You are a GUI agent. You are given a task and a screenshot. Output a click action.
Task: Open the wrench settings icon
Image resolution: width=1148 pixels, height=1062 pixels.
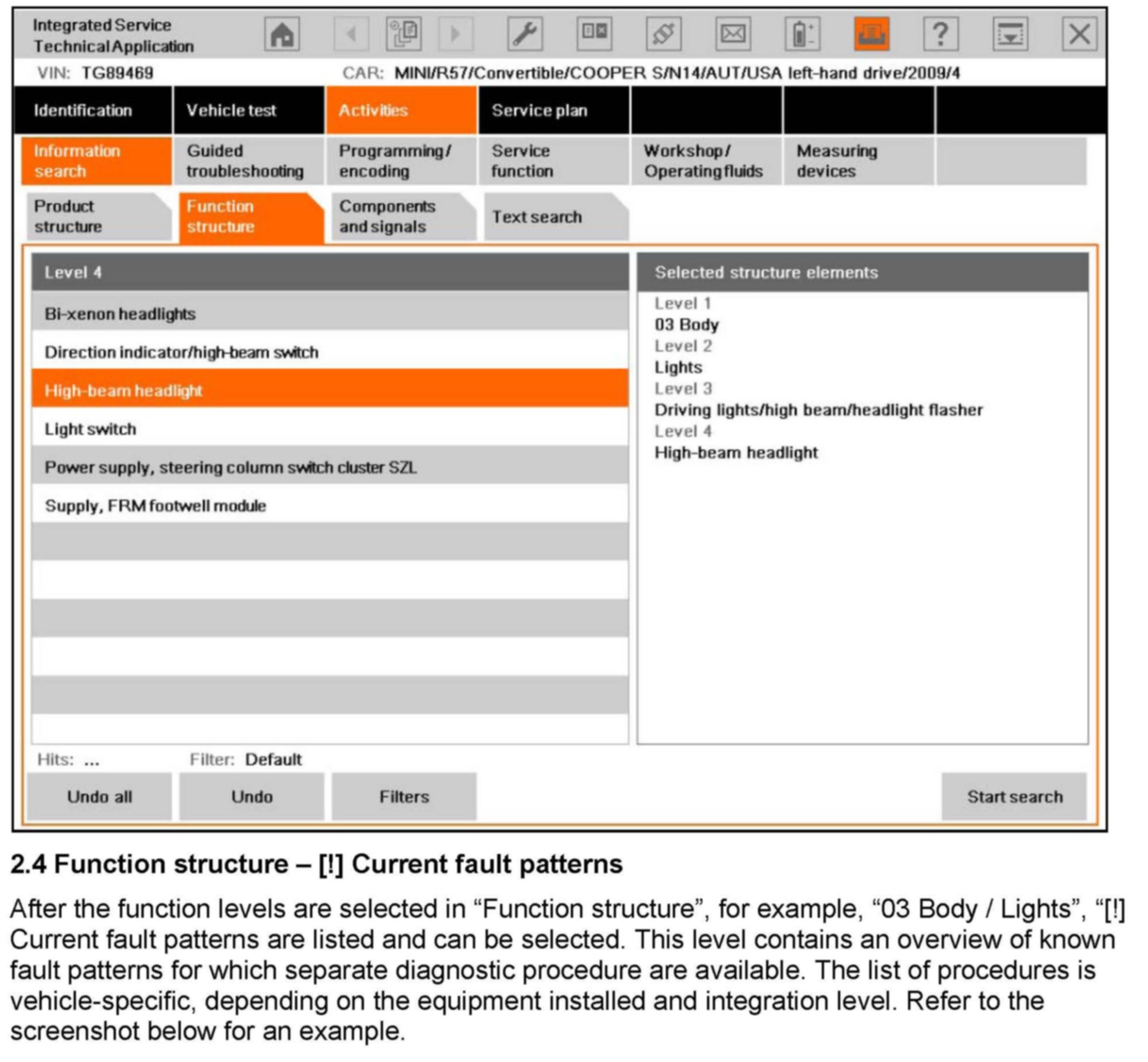525,34
